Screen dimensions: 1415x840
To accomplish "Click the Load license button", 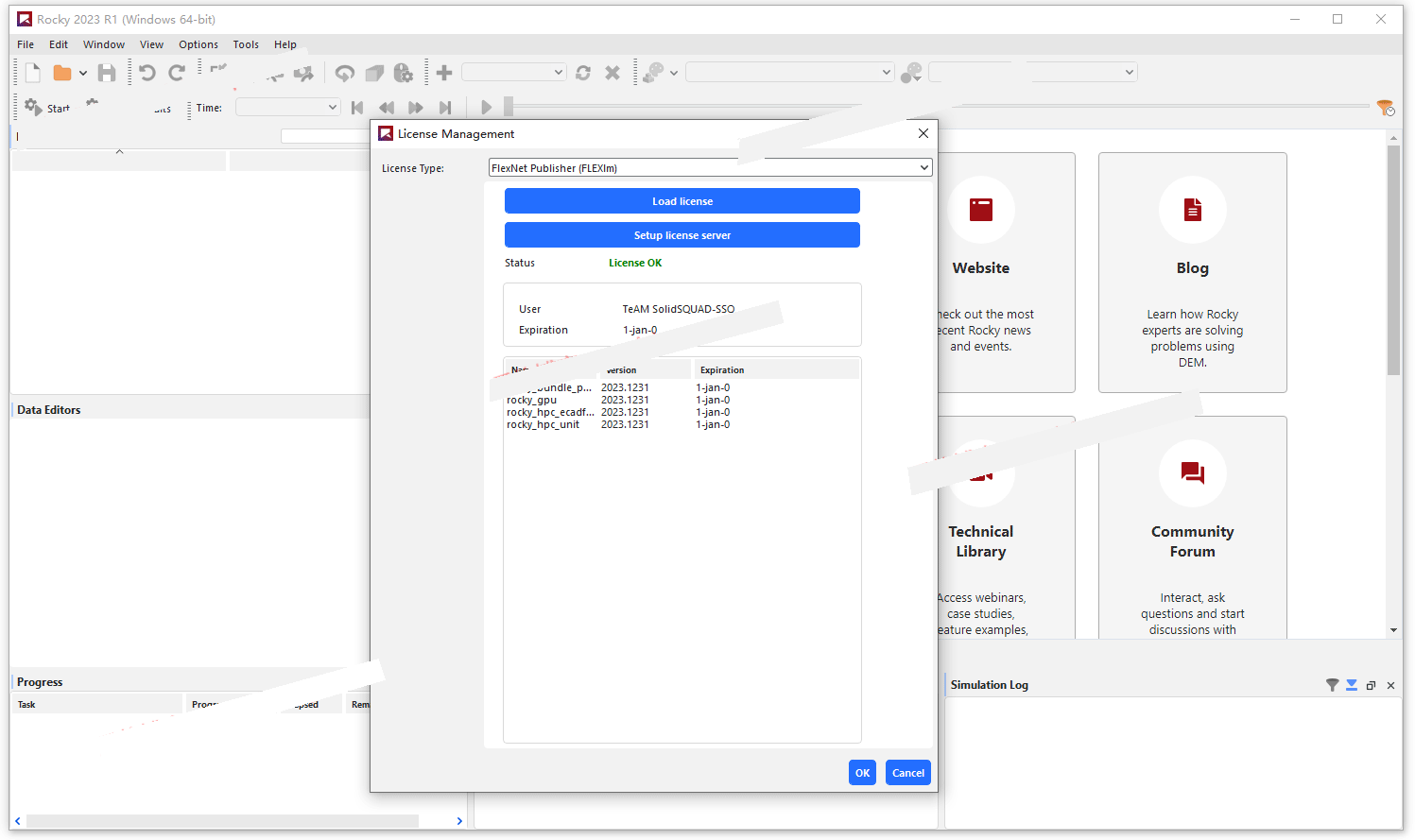I will [682, 201].
